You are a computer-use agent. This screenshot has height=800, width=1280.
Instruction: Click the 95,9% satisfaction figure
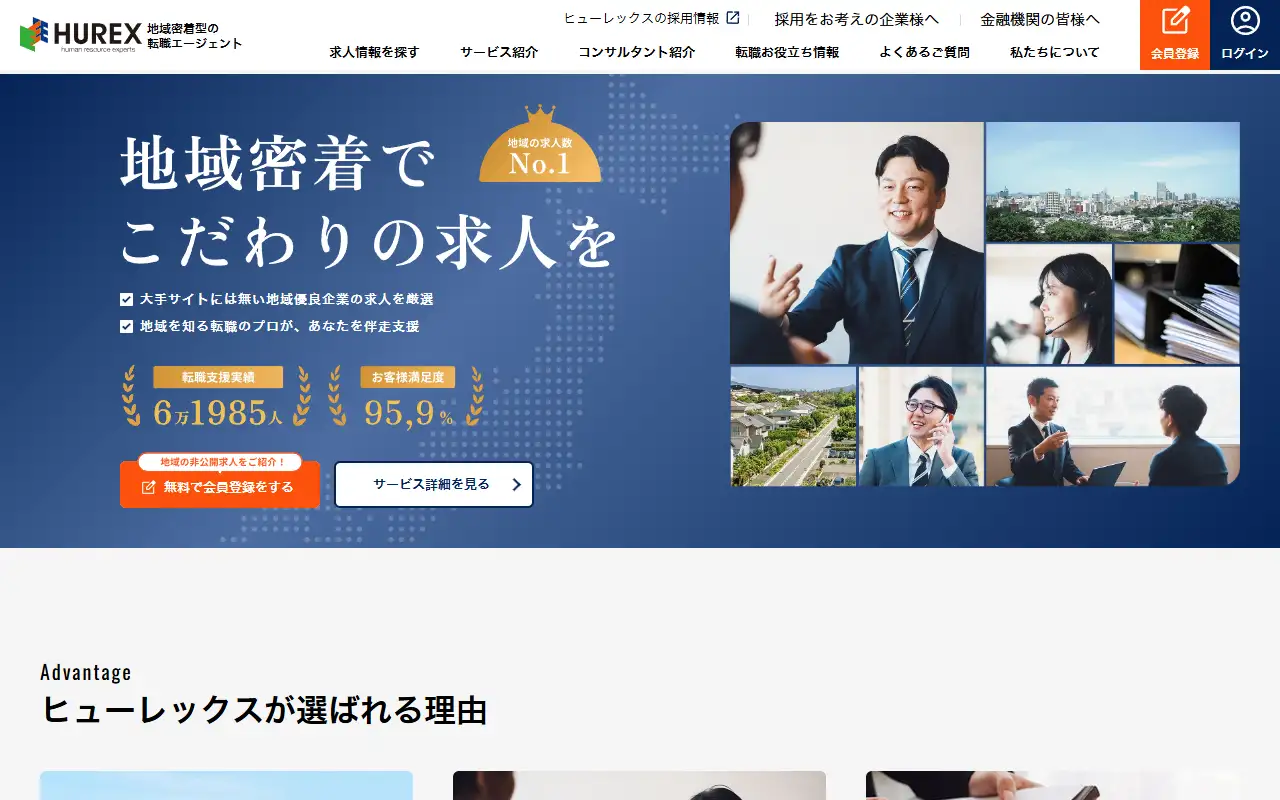pos(409,412)
